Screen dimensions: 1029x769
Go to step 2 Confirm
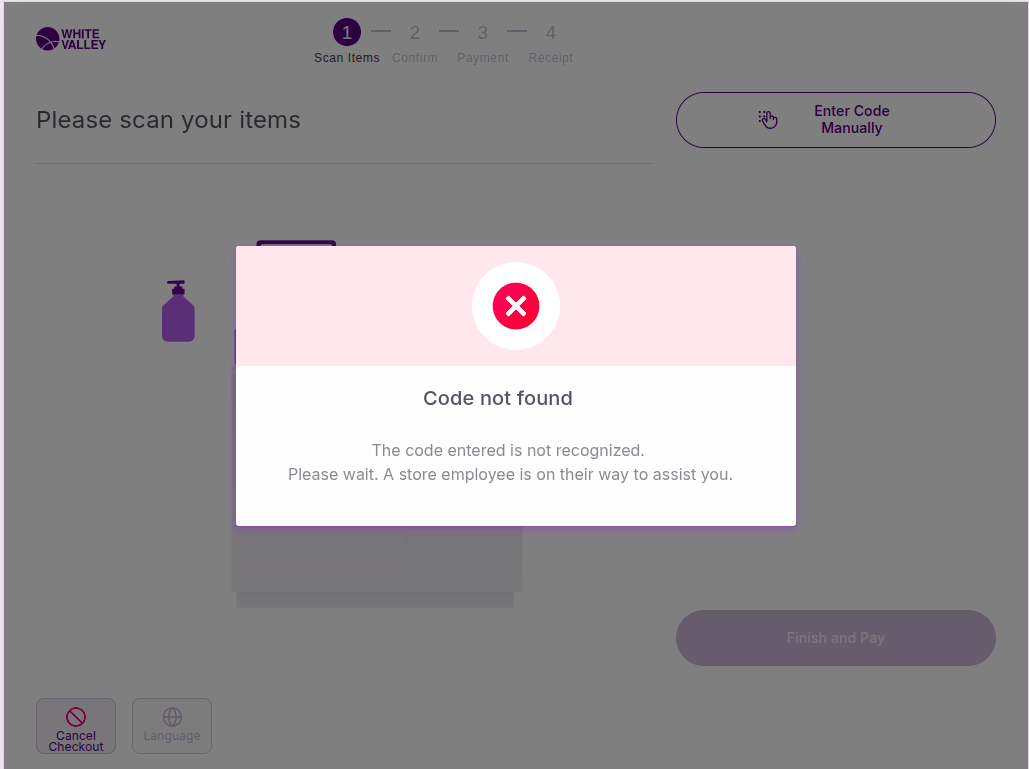pos(415,33)
